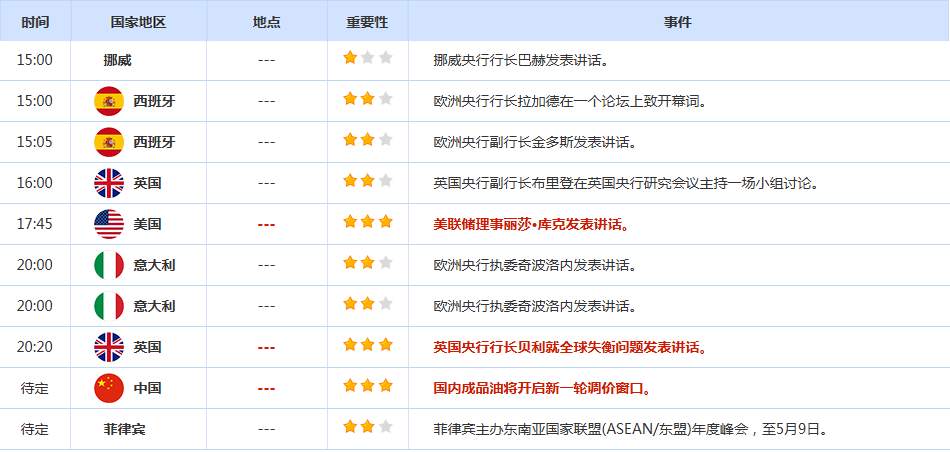
Task: Click the one-star rating in the 挪威 row
Action: [368, 58]
